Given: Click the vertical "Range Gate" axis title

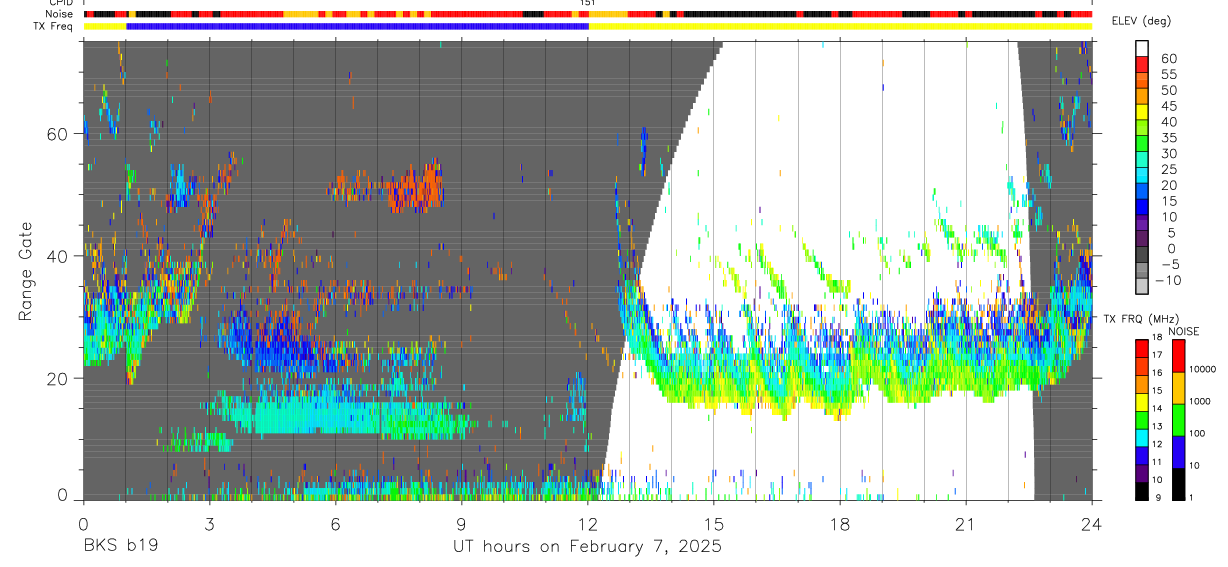Looking at the screenshot, I should click(x=26, y=272).
